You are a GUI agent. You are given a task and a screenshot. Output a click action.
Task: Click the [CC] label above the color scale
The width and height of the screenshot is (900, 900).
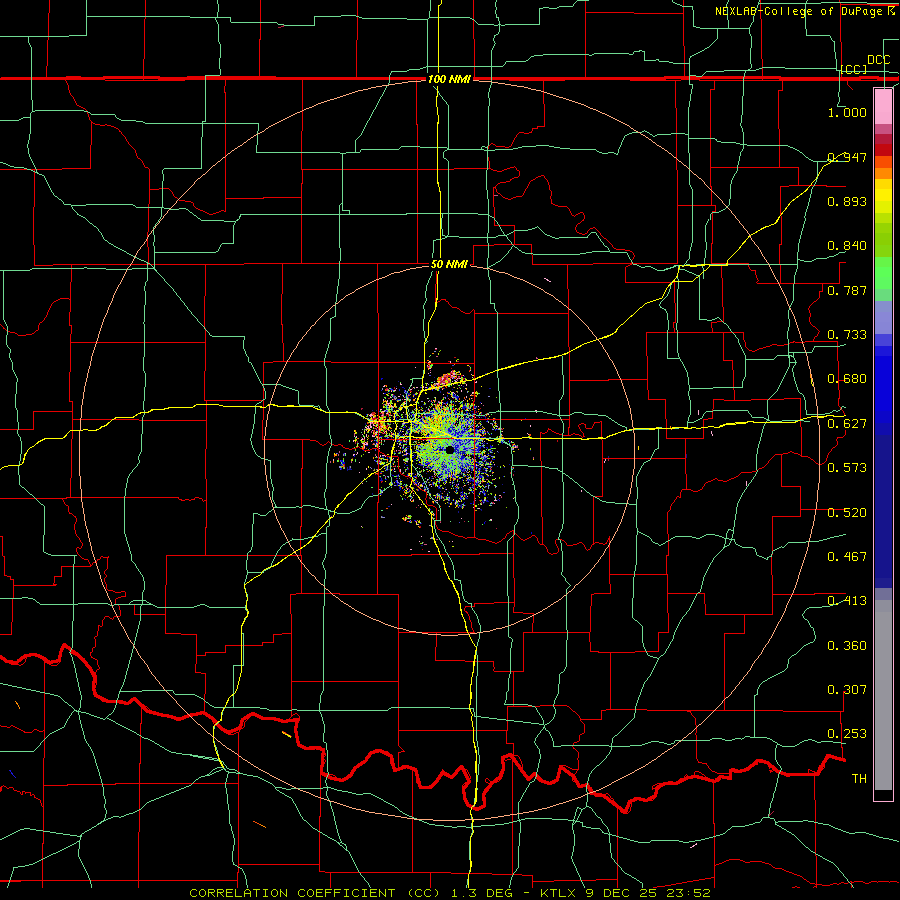coord(854,69)
